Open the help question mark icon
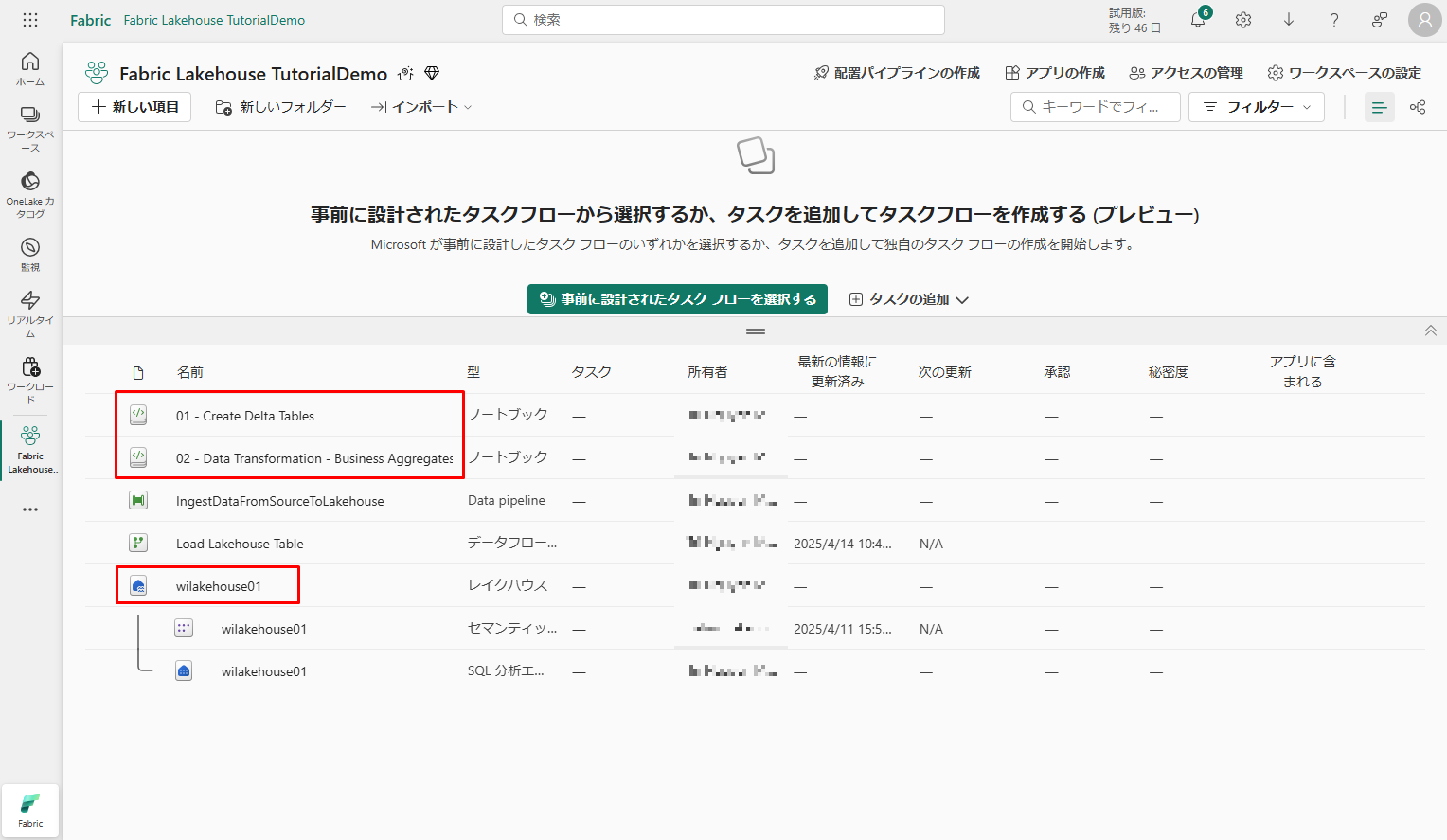This screenshot has height=840, width=1447. pyautogui.click(x=1334, y=20)
